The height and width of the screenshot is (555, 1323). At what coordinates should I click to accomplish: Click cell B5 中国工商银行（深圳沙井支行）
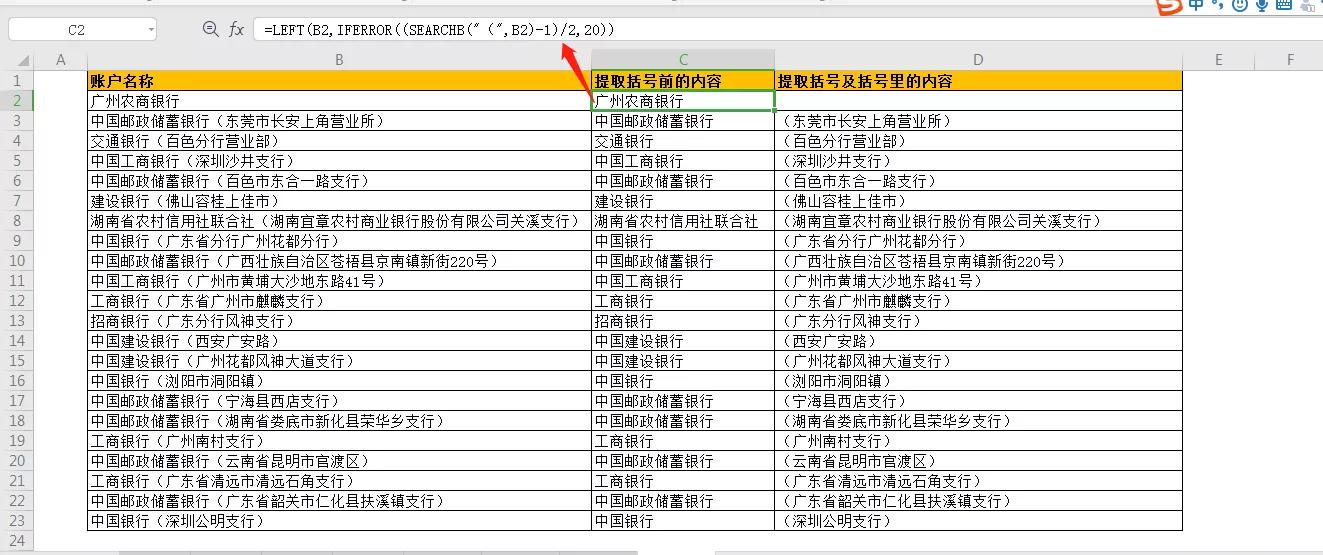pyautogui.click(x=339, y=161)
